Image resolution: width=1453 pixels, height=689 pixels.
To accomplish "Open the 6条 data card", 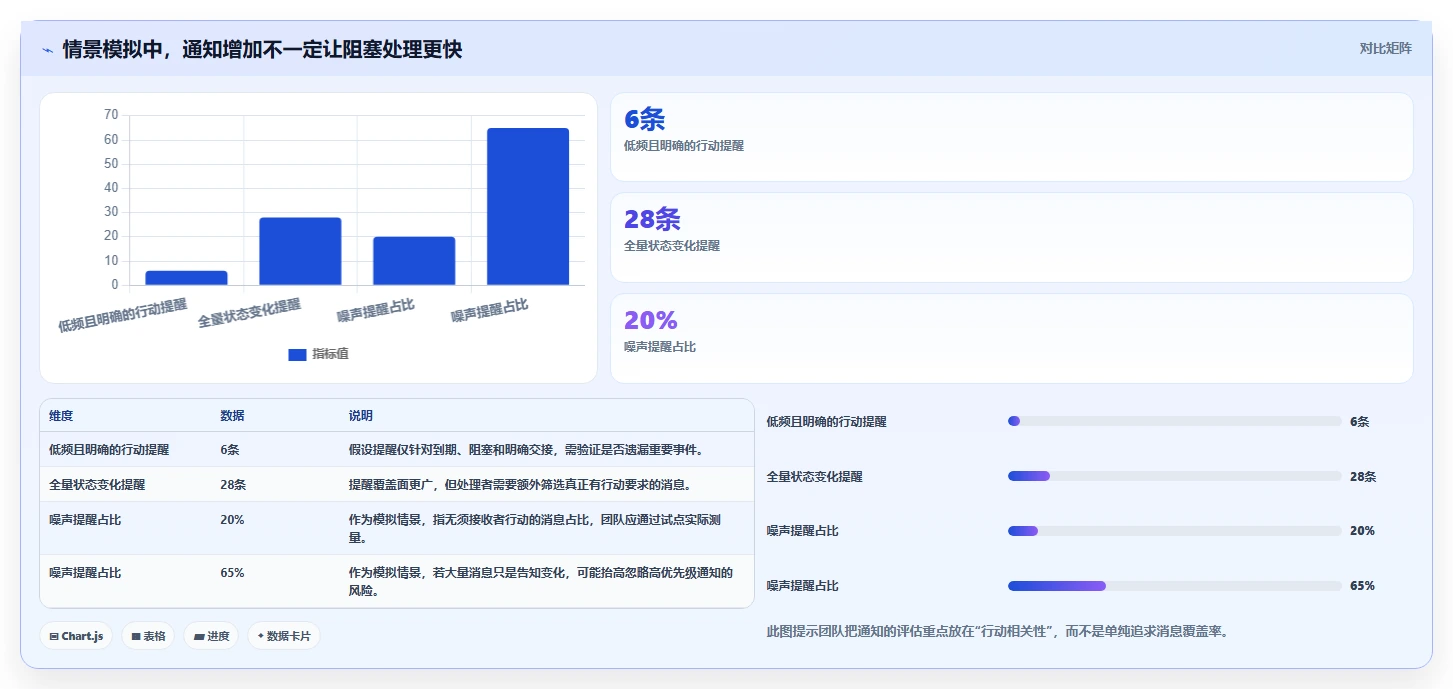I will [1011, 137].
